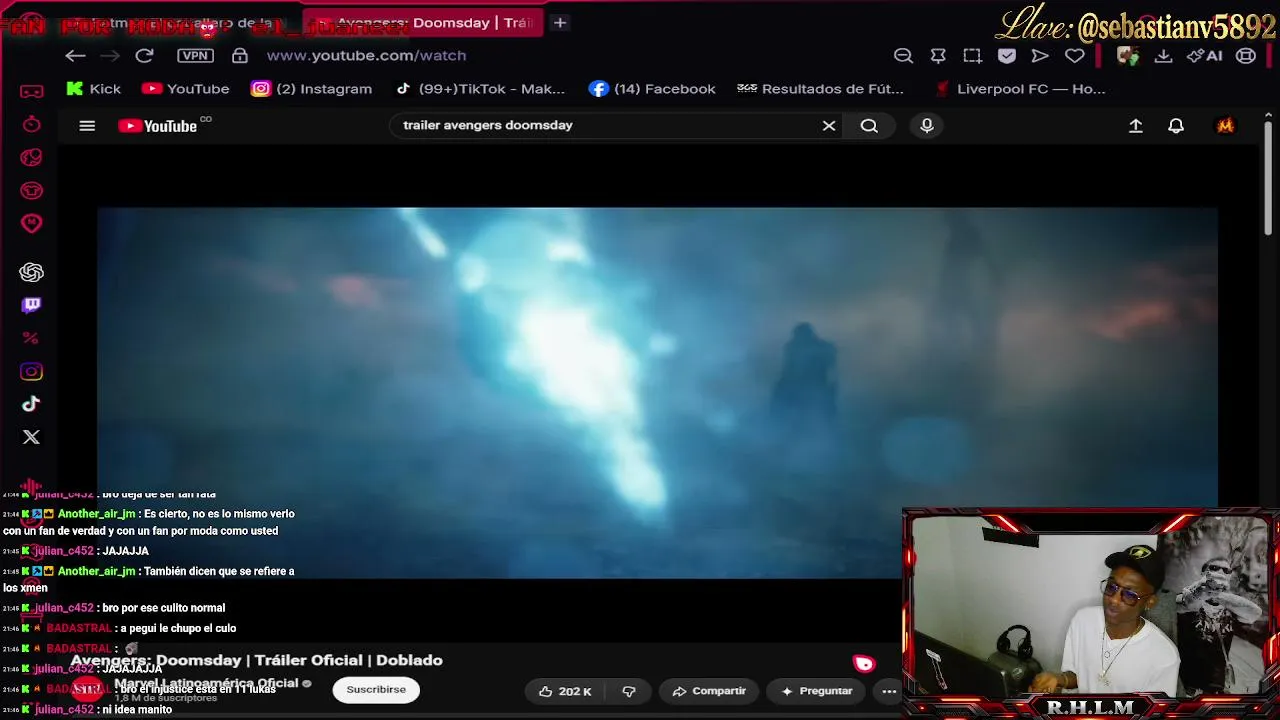View site security info via the lock icon
Image resolution: width=1280 pixels, height=720 pixels.
tap(240, 56)
